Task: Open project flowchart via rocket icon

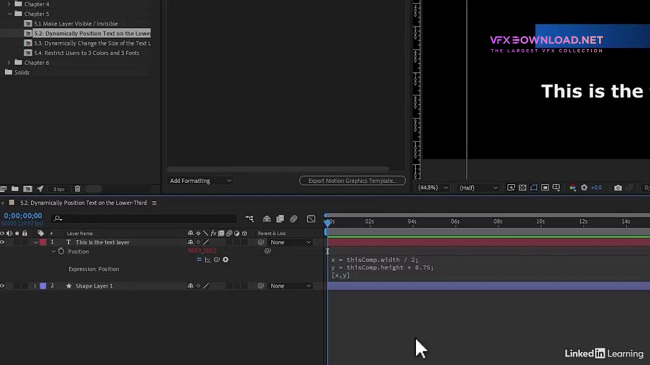Action: 40,189
